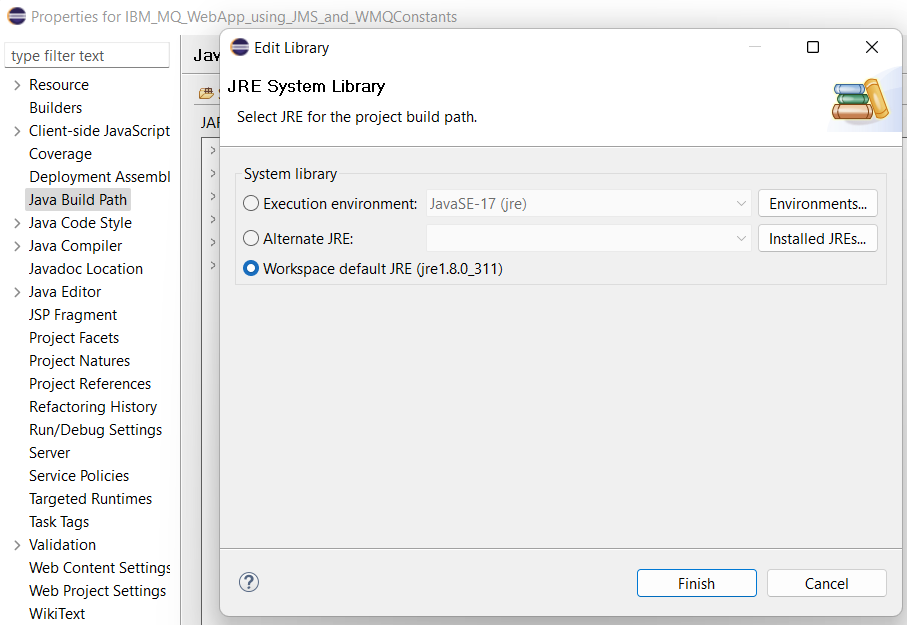Open the Client-side JavaScript category
Screen dimensions: 907x625
pyautogui.click(x=96, y=130)
